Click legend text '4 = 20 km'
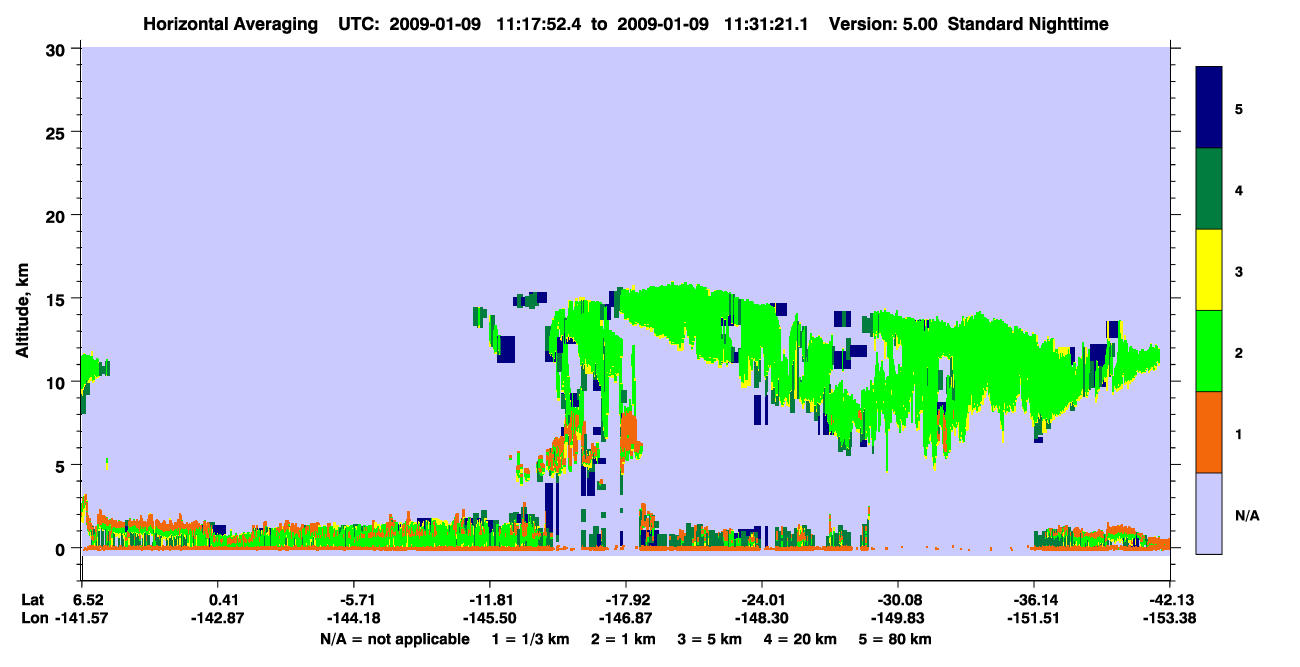 [802, 639]
